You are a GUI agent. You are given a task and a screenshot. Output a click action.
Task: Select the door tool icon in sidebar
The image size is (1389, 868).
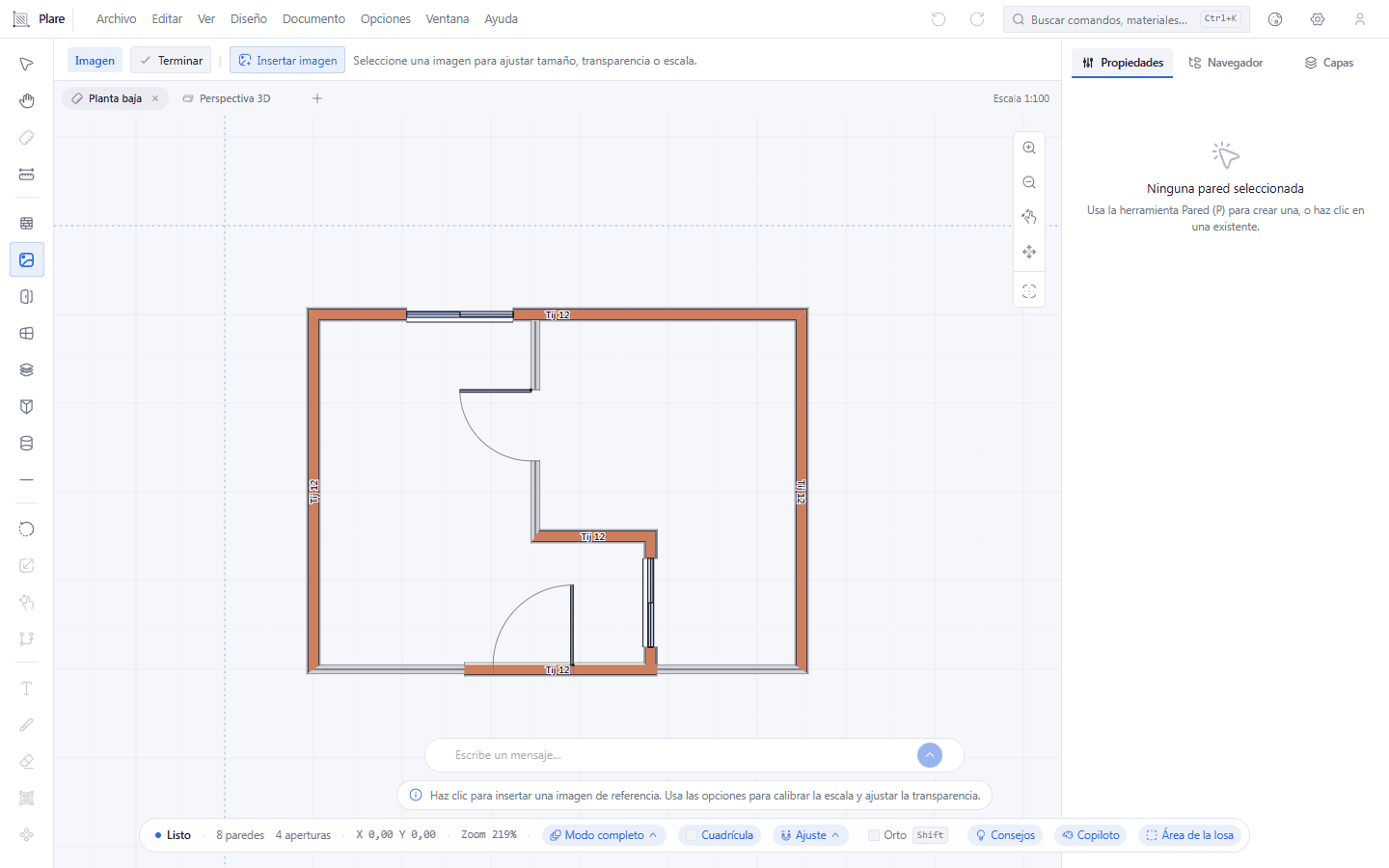pos(26,296)
